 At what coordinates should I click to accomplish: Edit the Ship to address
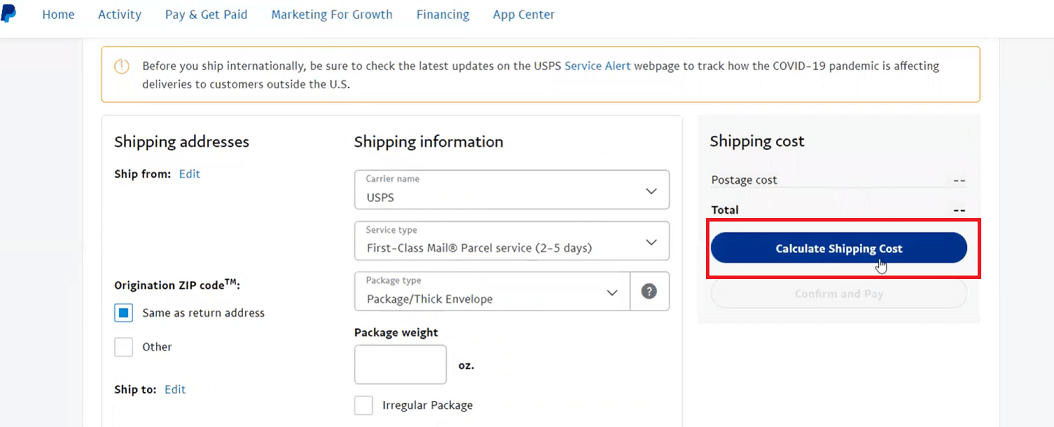coord(175,389)
